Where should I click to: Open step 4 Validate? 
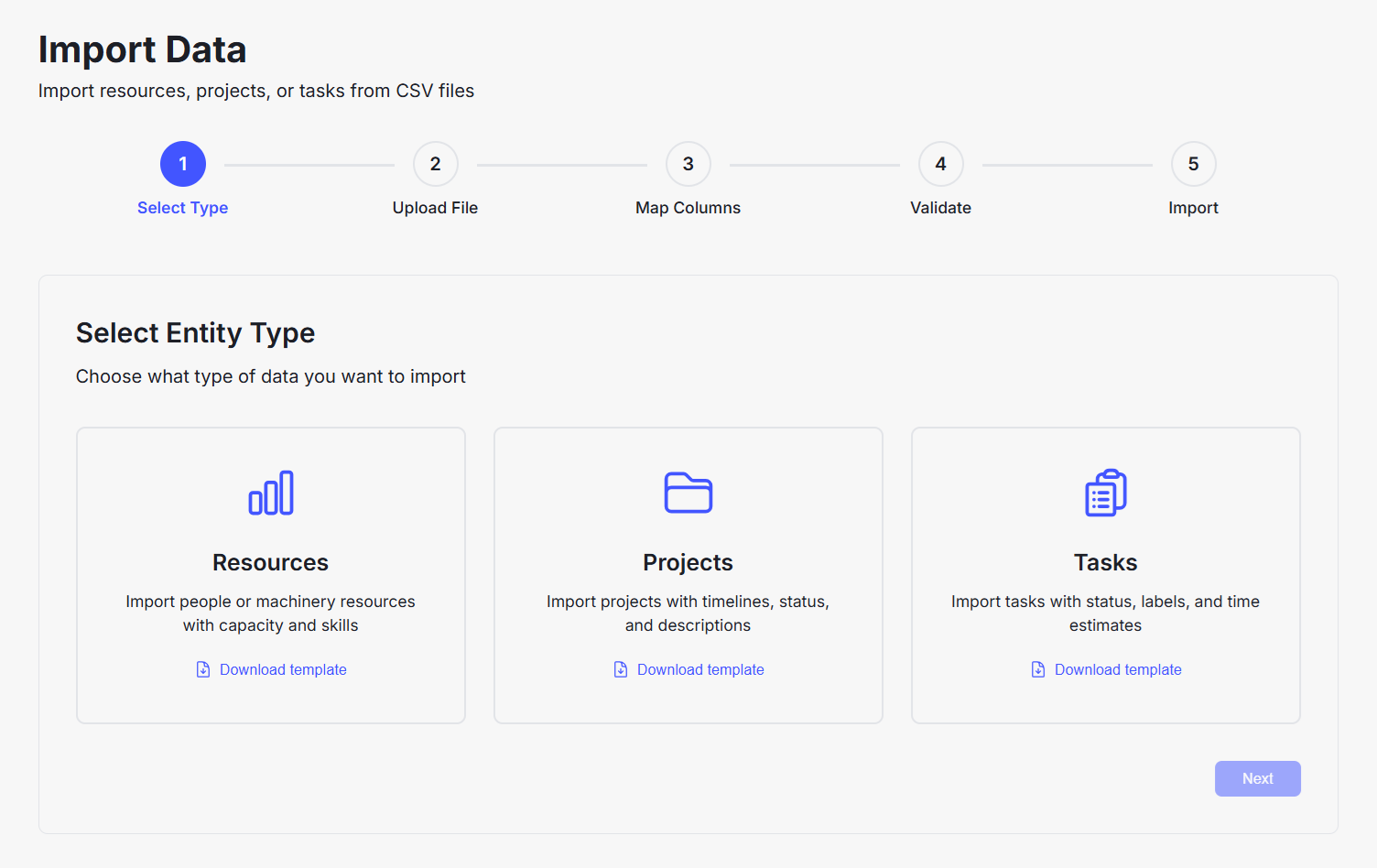click(940, 164)
